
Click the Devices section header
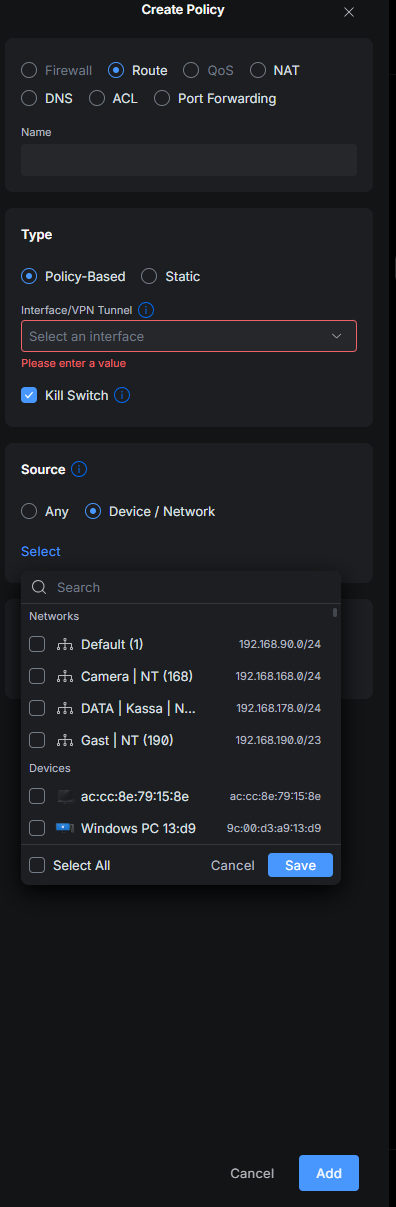tap(50, 768)
